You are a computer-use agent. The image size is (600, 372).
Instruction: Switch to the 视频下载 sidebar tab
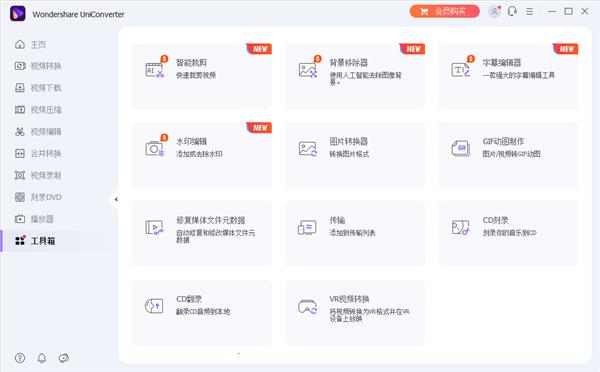point(38,88)
